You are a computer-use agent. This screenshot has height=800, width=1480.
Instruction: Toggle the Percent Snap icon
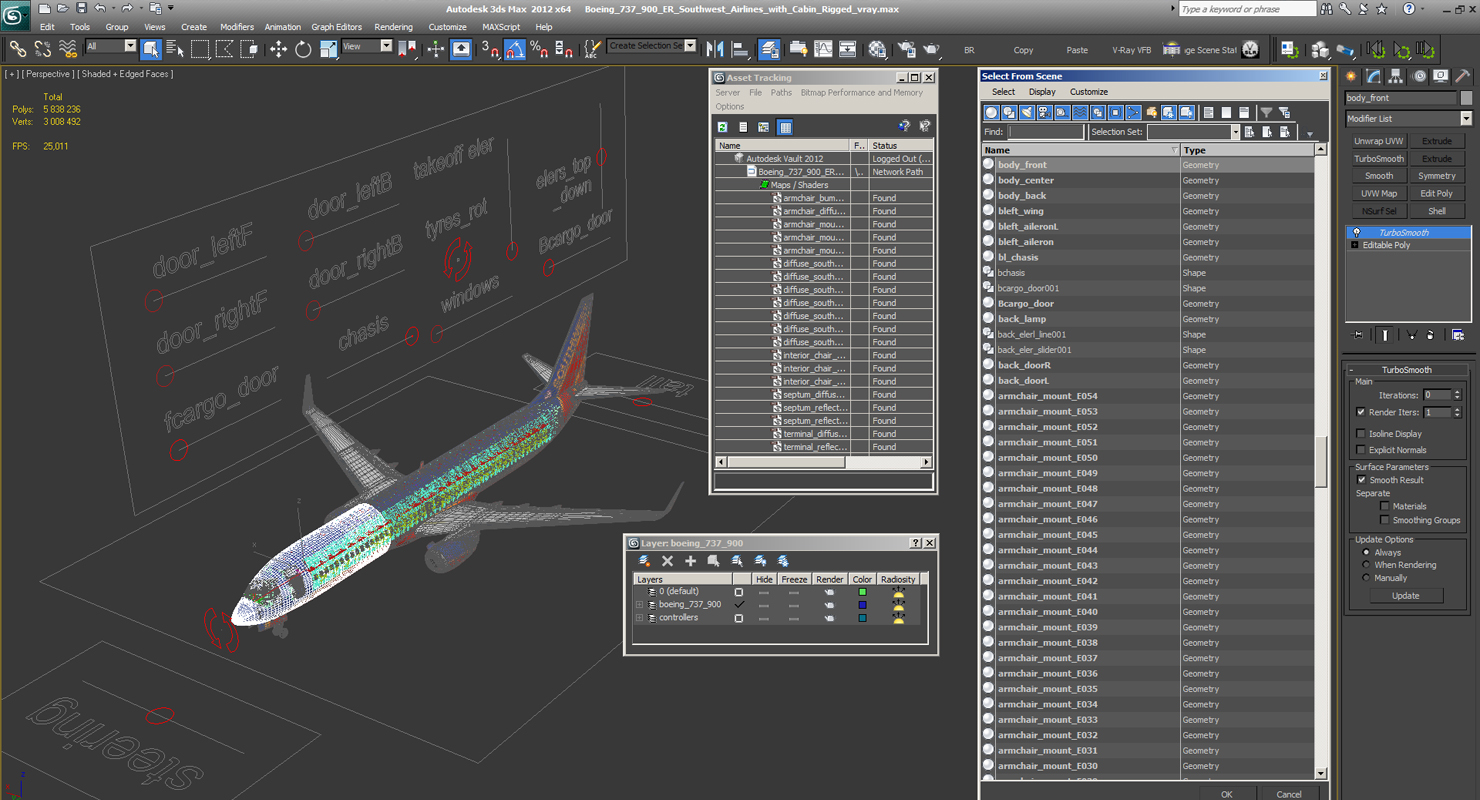point(539,49)
